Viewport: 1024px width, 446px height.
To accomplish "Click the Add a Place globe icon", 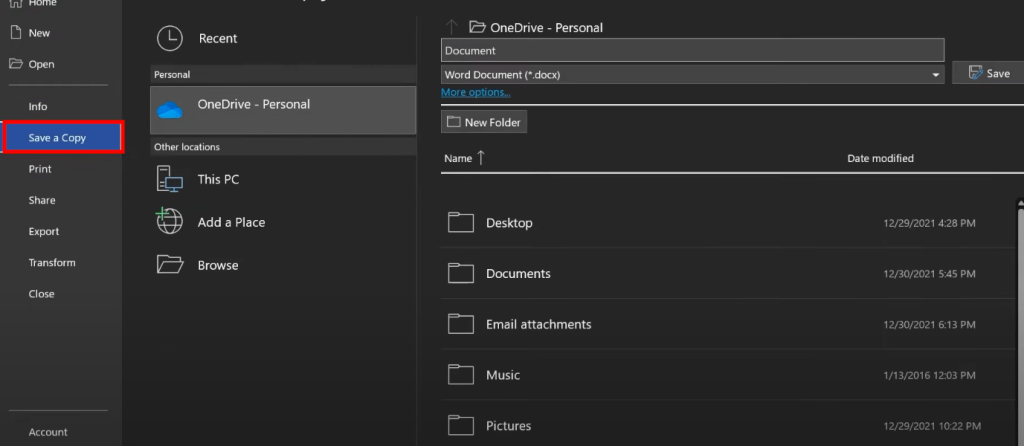I will 169,221.
